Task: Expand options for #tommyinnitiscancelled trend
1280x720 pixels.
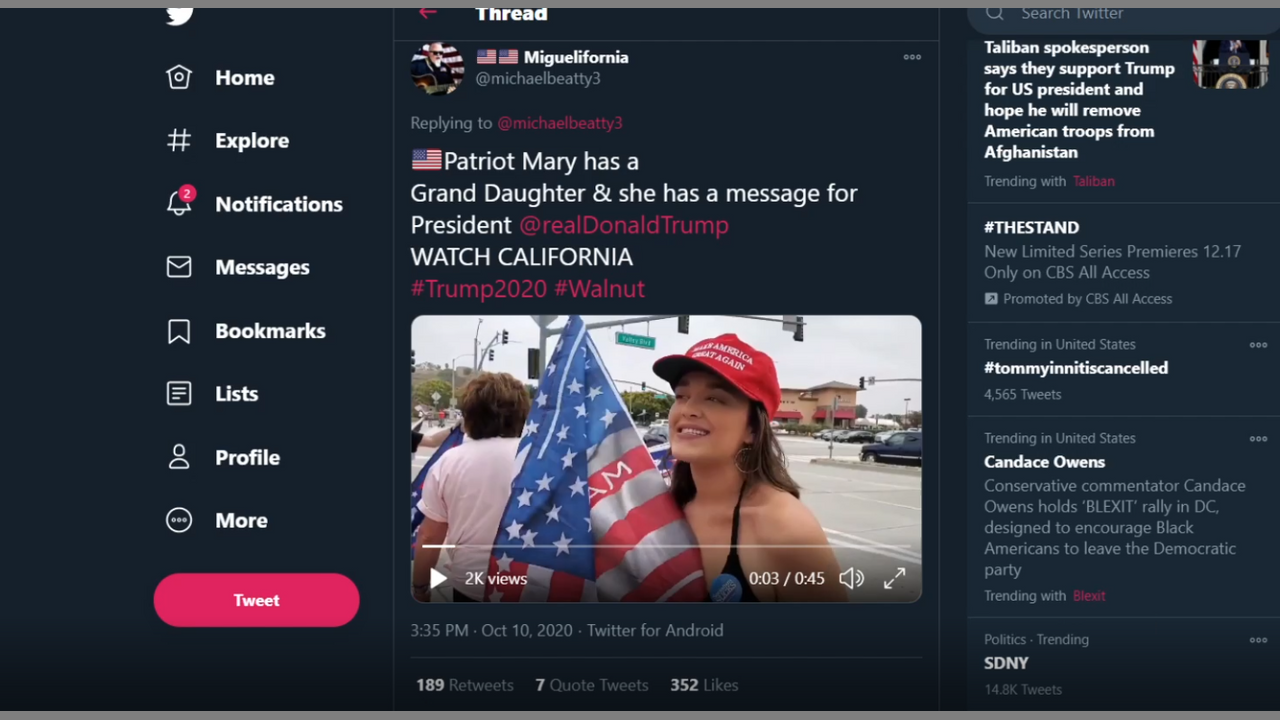Action: click(1258, 345)
